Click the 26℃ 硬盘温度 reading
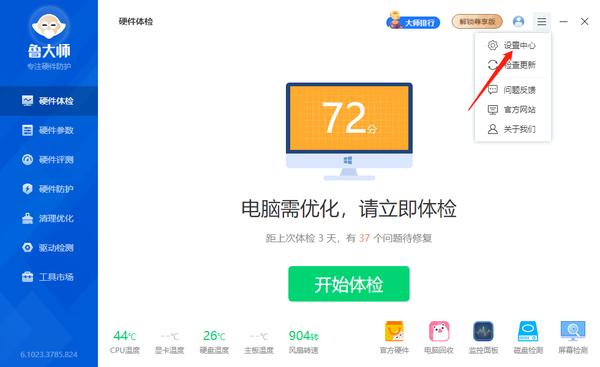 point(214,342)
